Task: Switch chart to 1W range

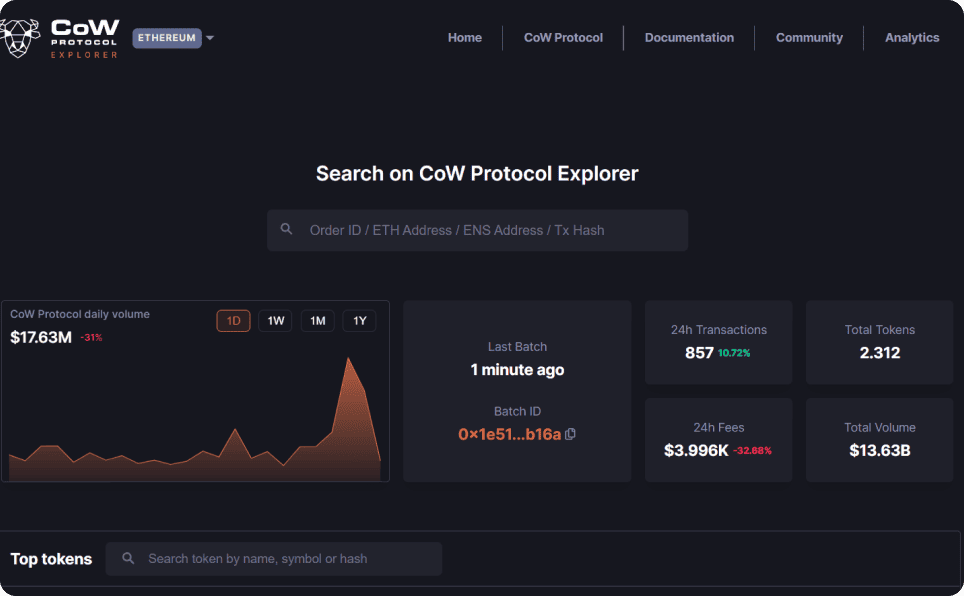Action: tap(276, 321)
